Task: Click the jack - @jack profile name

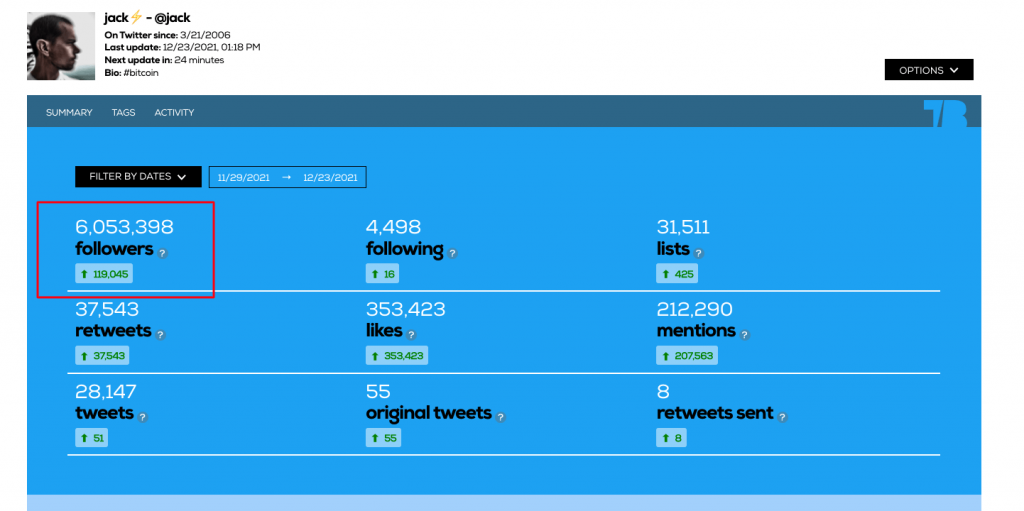Action: click(147, 18)
